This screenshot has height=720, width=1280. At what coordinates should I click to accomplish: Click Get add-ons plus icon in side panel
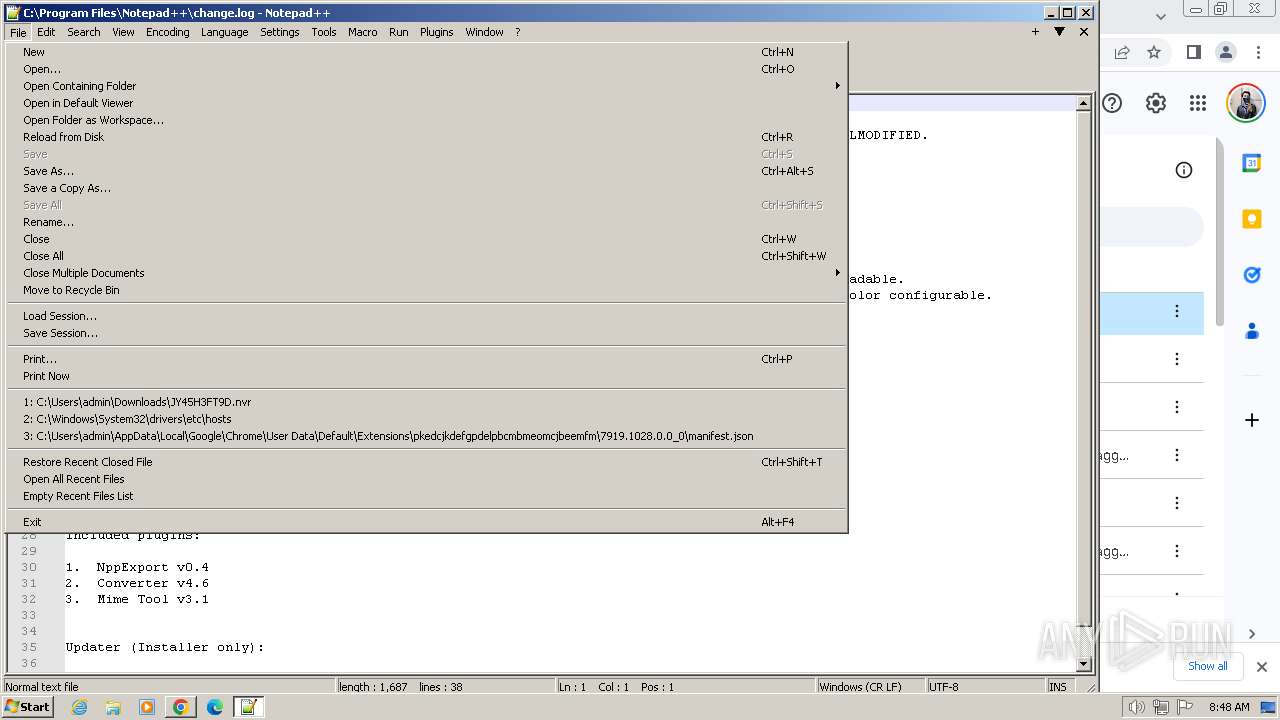click(x=1252, y=420)
